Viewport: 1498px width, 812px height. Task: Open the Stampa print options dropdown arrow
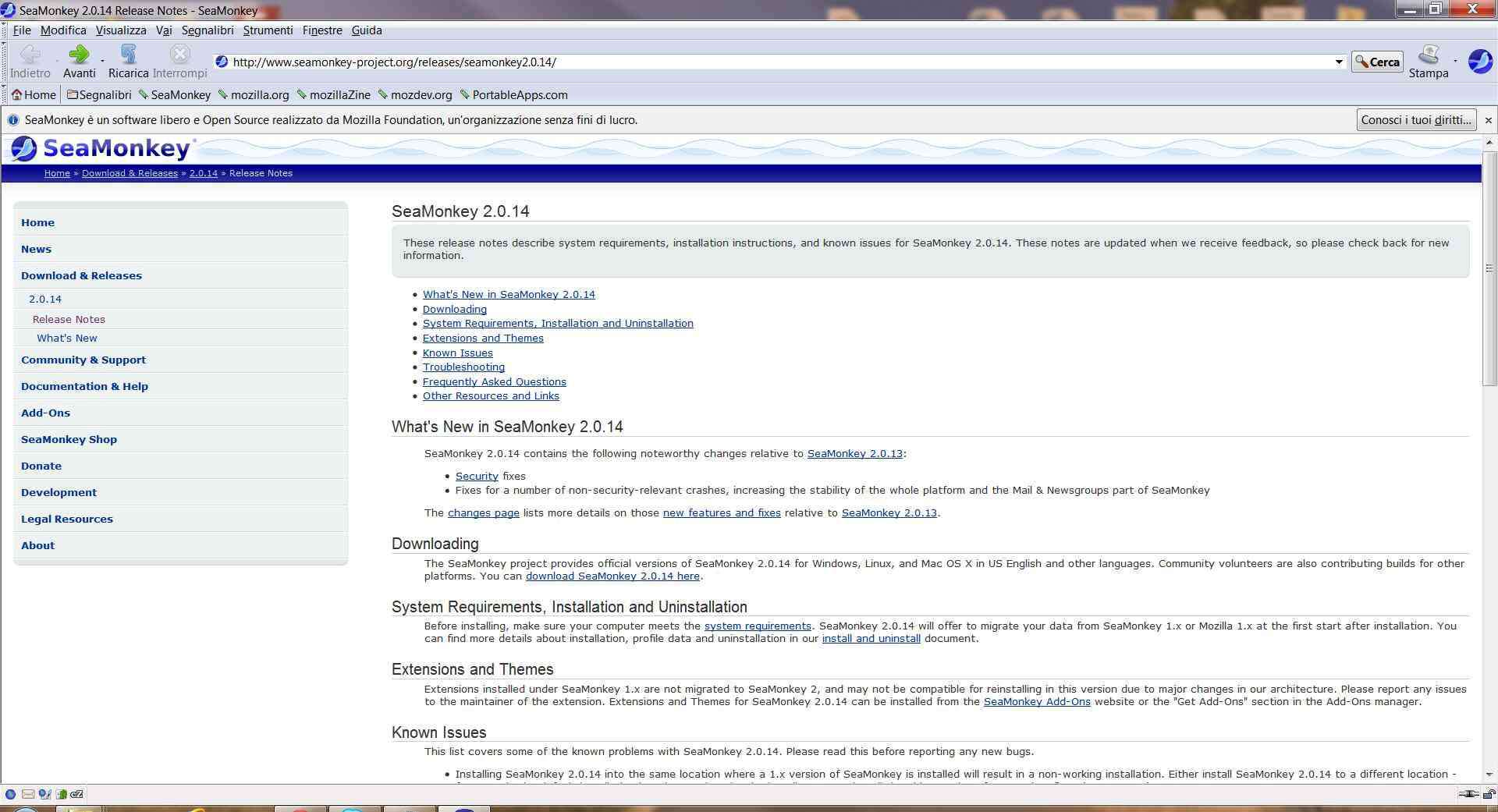point(1455,61)
